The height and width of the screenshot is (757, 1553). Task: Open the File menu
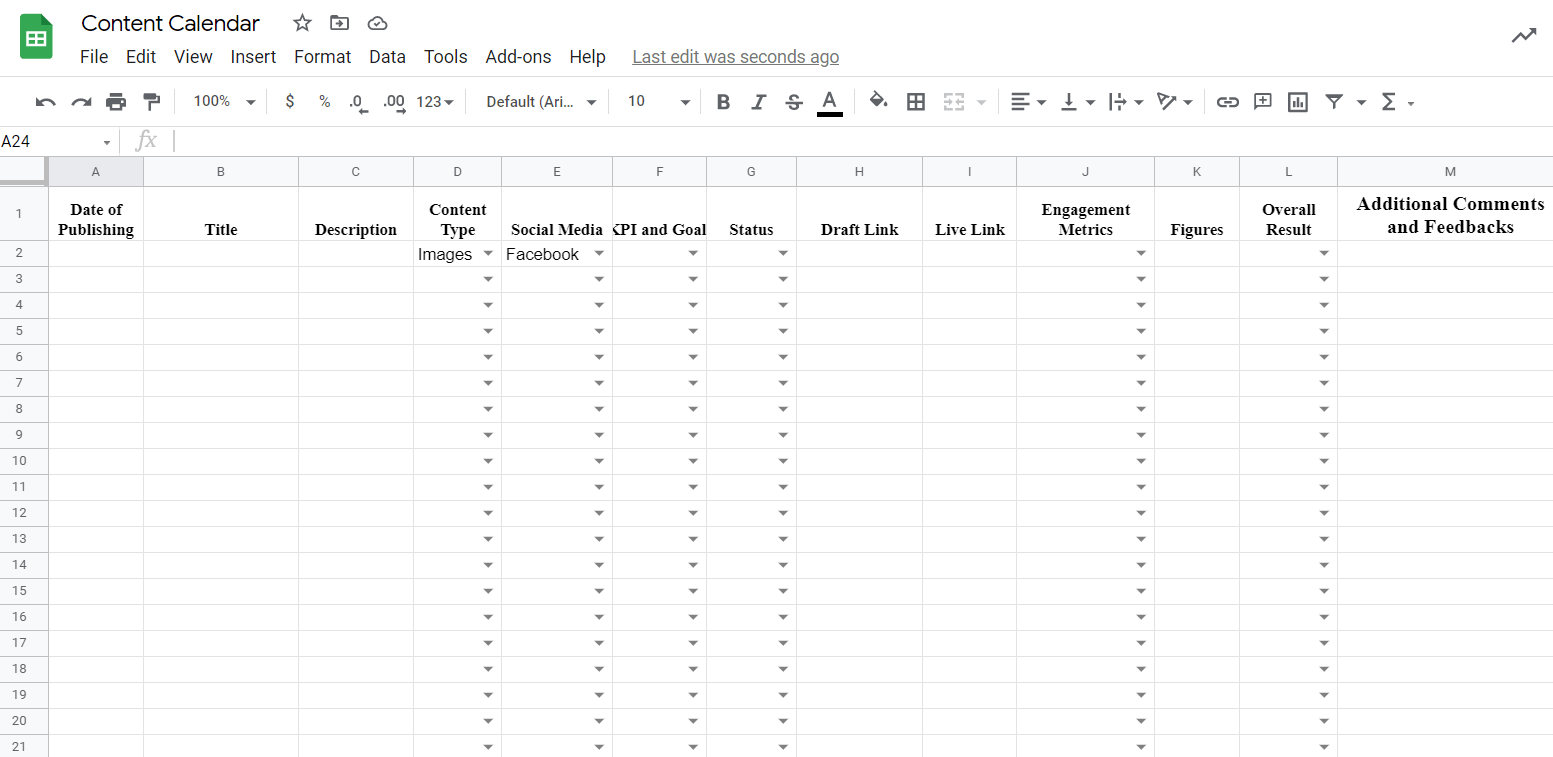pos(94,57)
